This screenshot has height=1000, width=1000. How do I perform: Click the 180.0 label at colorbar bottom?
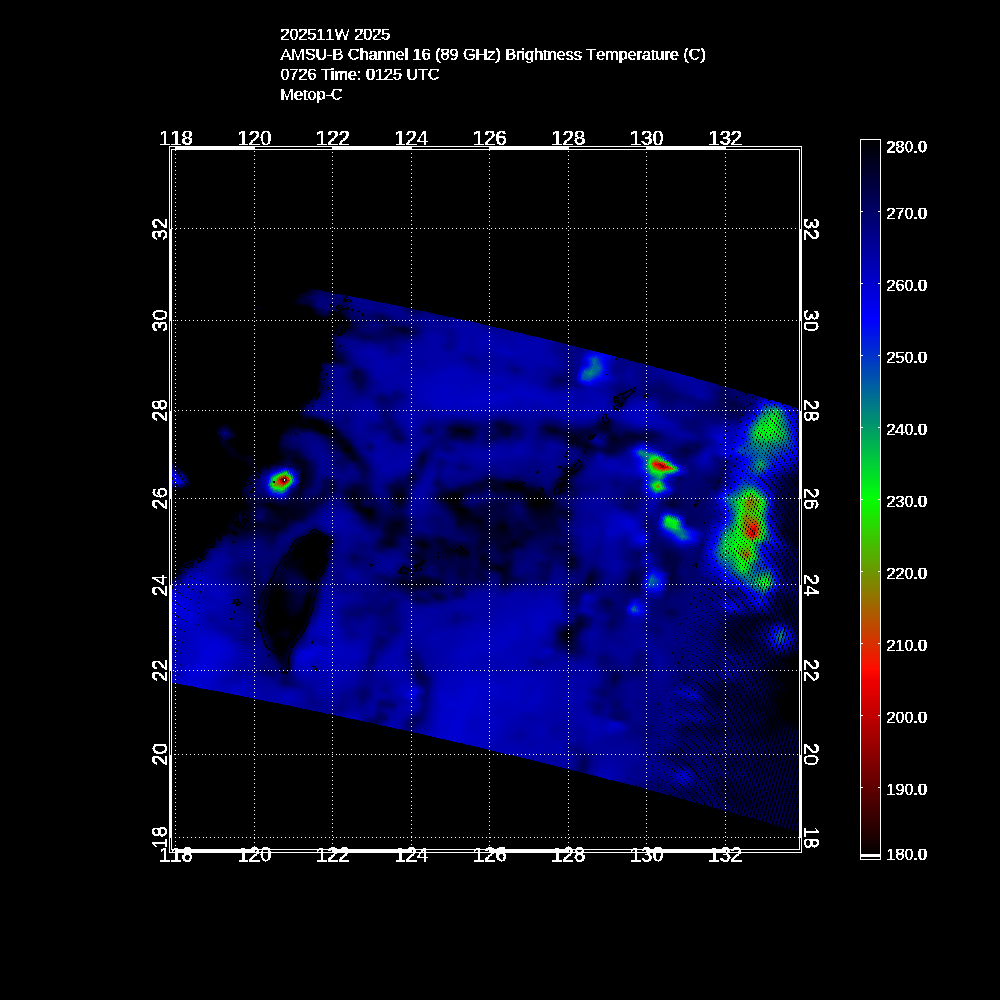(907, 854)
